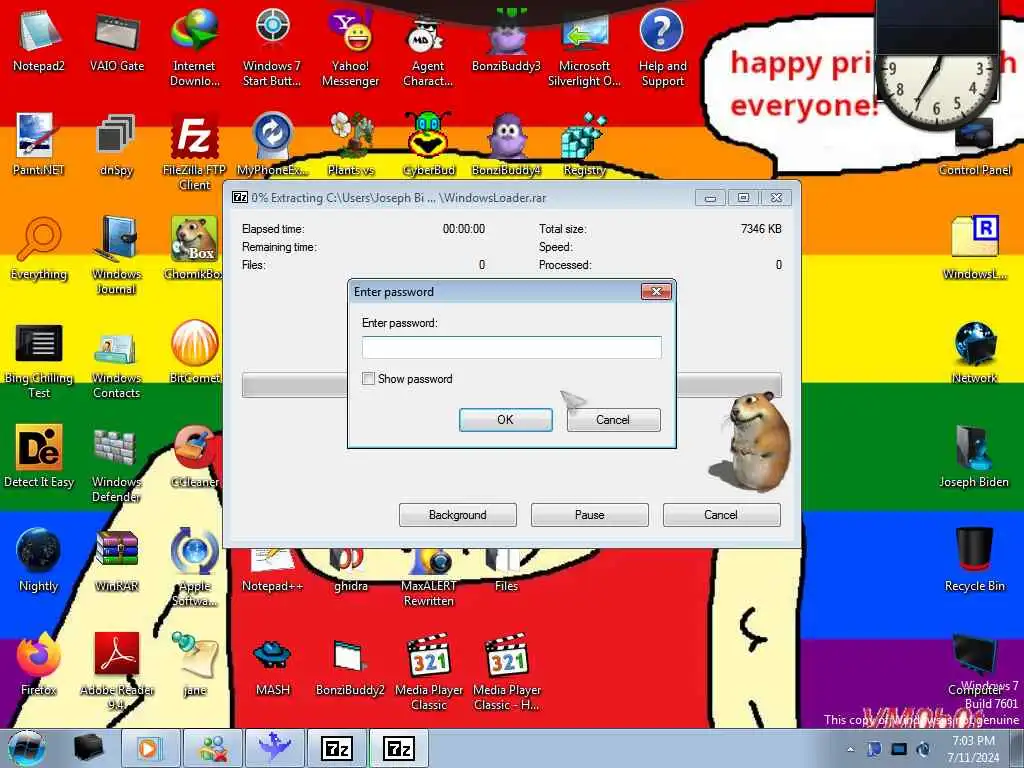Open the jane note icon
This screenshot has height=768, width=1024.
[195, 665]
